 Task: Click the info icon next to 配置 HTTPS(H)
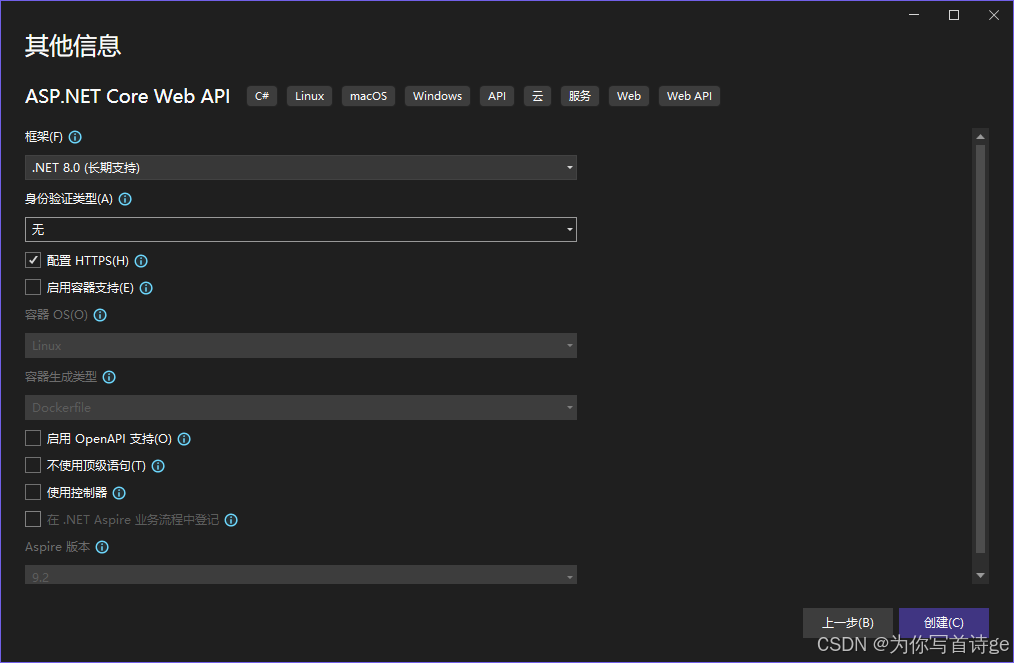(x=141, y=261)
